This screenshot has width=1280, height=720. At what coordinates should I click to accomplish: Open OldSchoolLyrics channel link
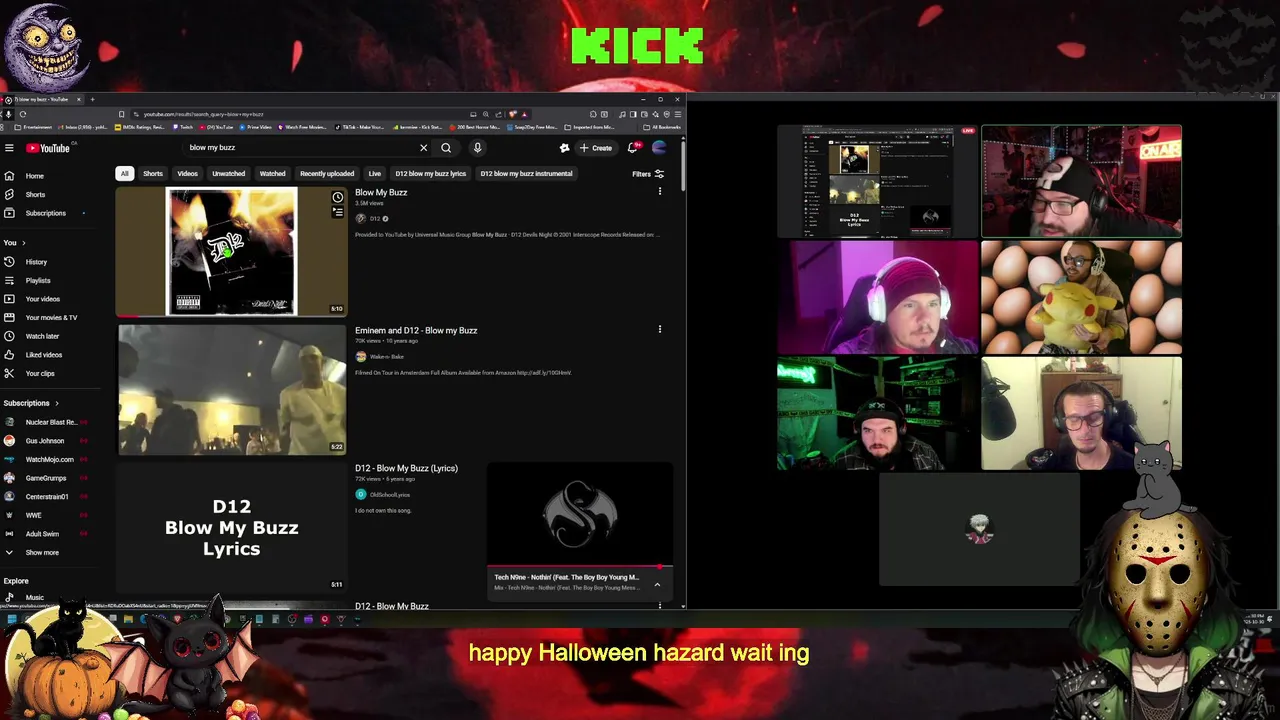tap(390, 495)
